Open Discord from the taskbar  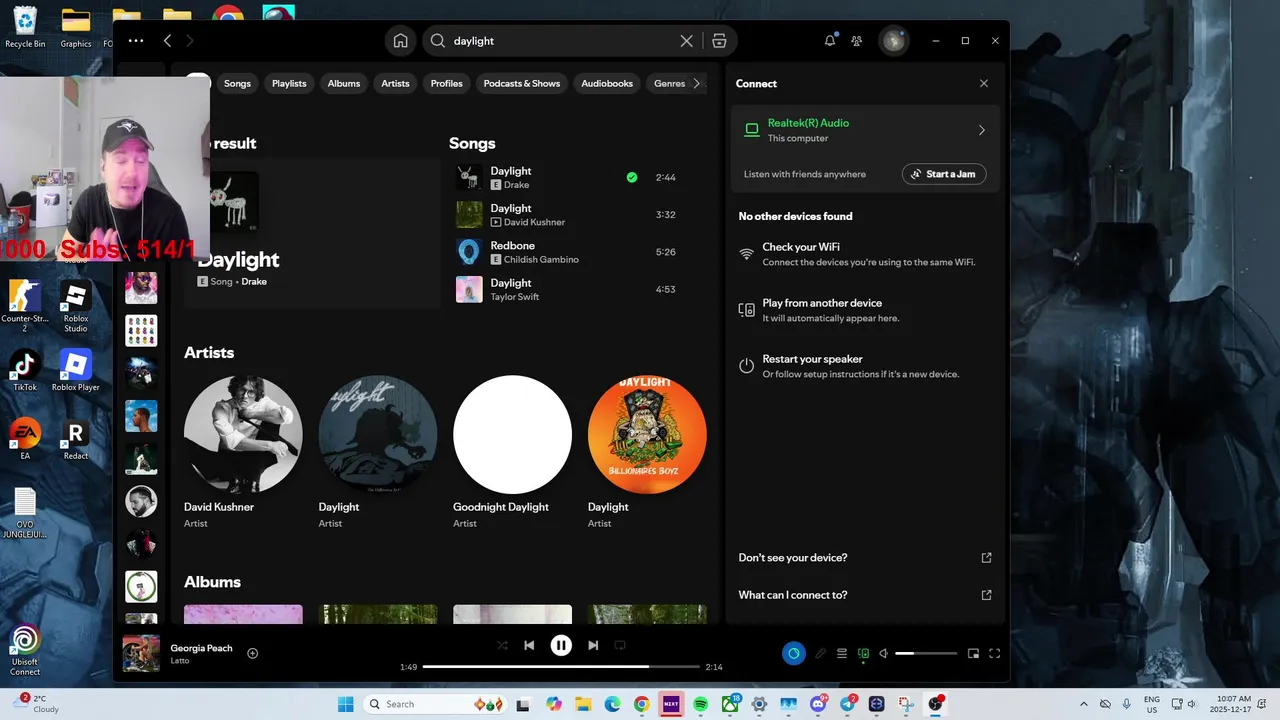pyautogui.click(x=818, y=704)
